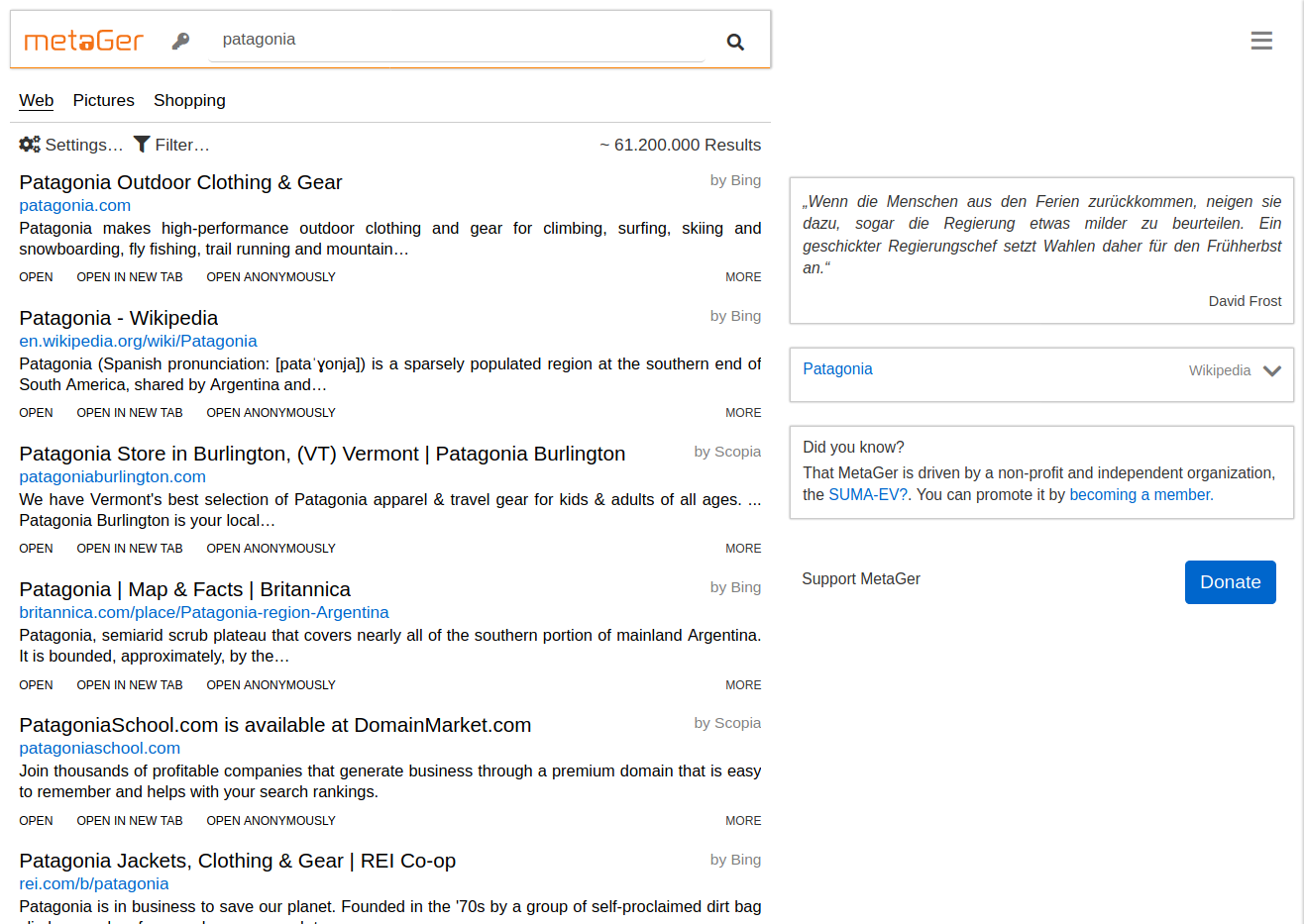1304x924 pixels.
Task: Click the Support MetaGer text
Action: 861,578
